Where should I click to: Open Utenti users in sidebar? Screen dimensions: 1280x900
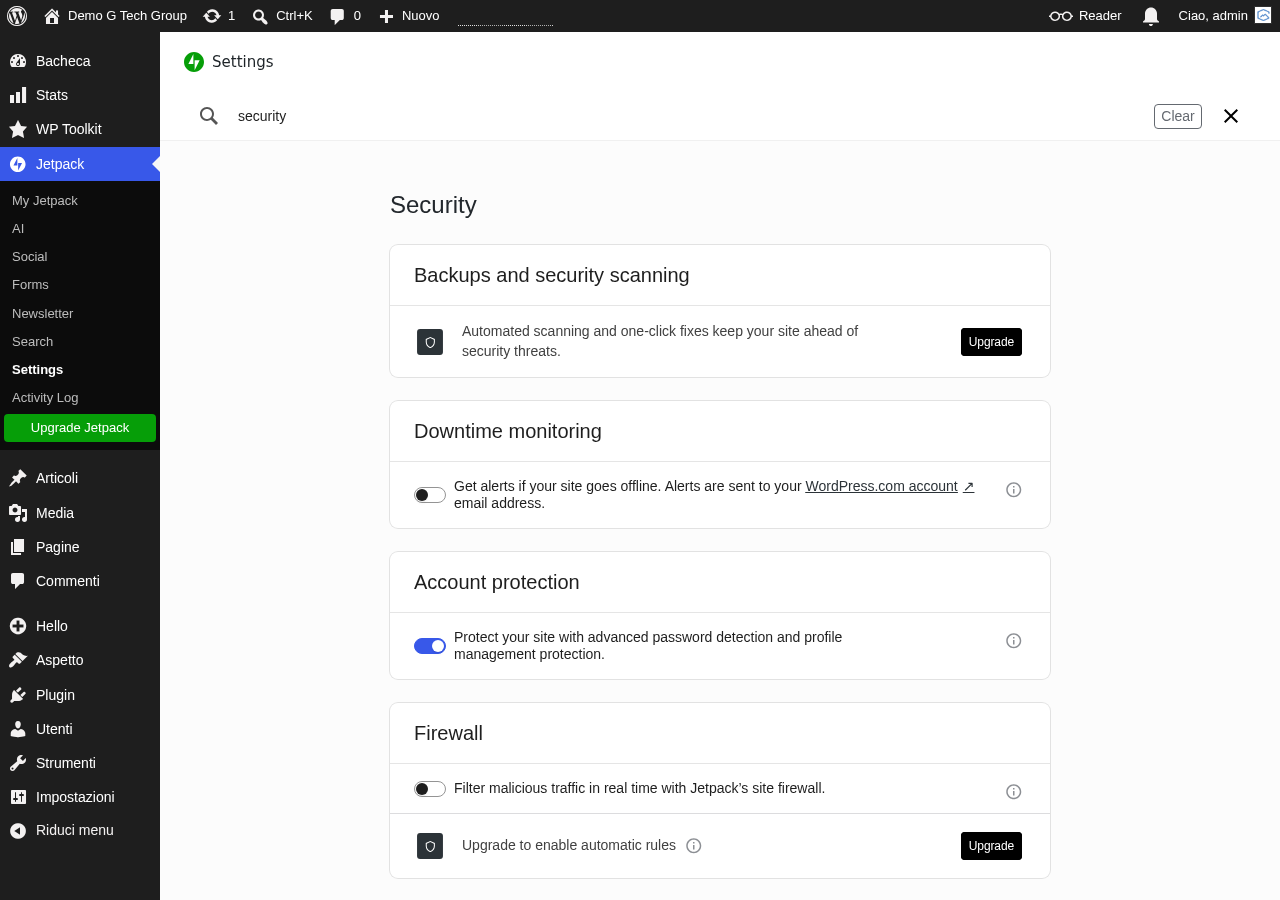(80, 729)
